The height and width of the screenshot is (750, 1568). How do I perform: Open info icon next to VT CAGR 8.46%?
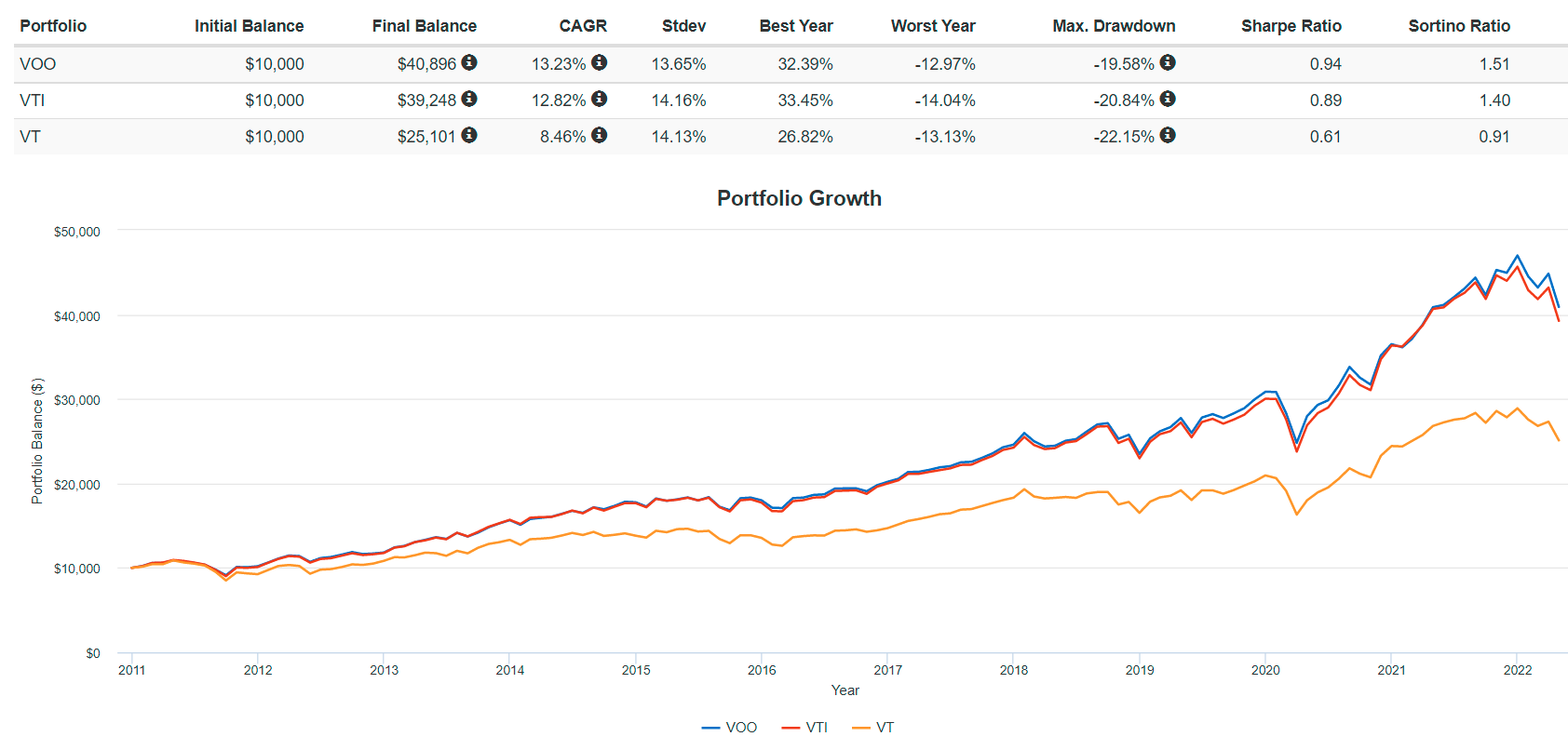(x=599, y=135)
